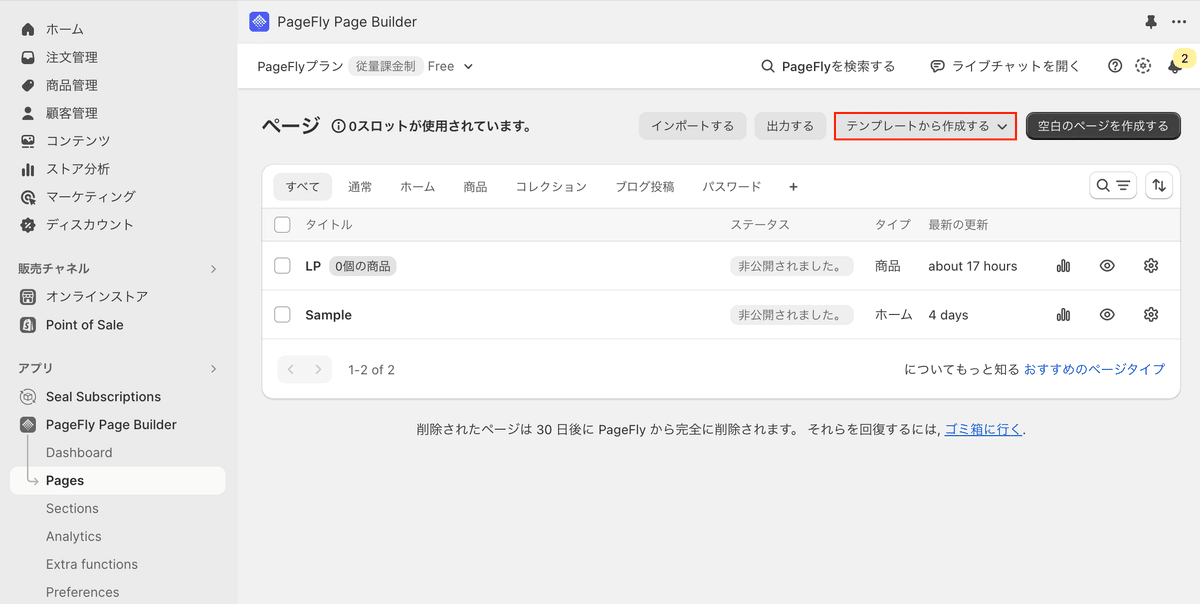Switch to the 通常 tab
1200x604 pixels.
(x=360, y=187)
